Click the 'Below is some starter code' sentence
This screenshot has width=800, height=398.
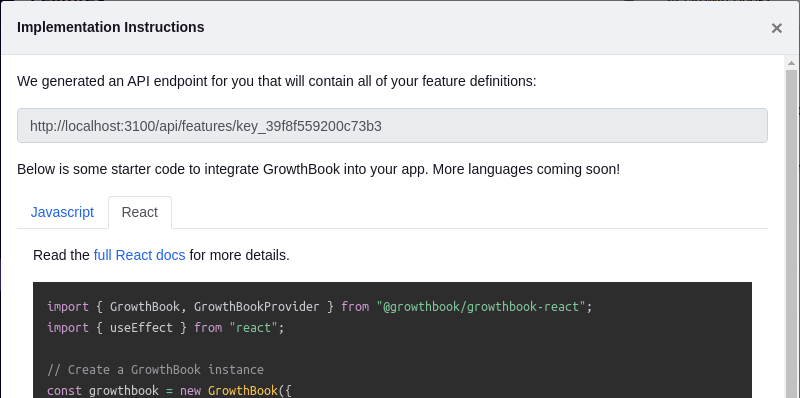pyautogui.click(x=318, y=169)
